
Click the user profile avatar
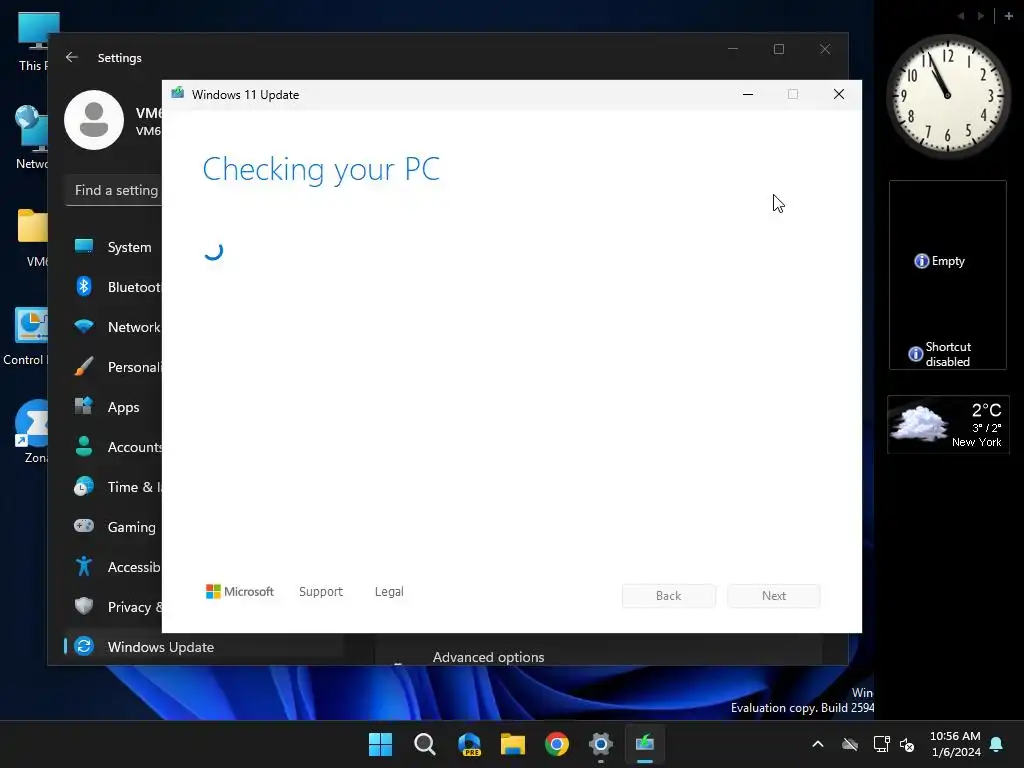tap(94, 120)
